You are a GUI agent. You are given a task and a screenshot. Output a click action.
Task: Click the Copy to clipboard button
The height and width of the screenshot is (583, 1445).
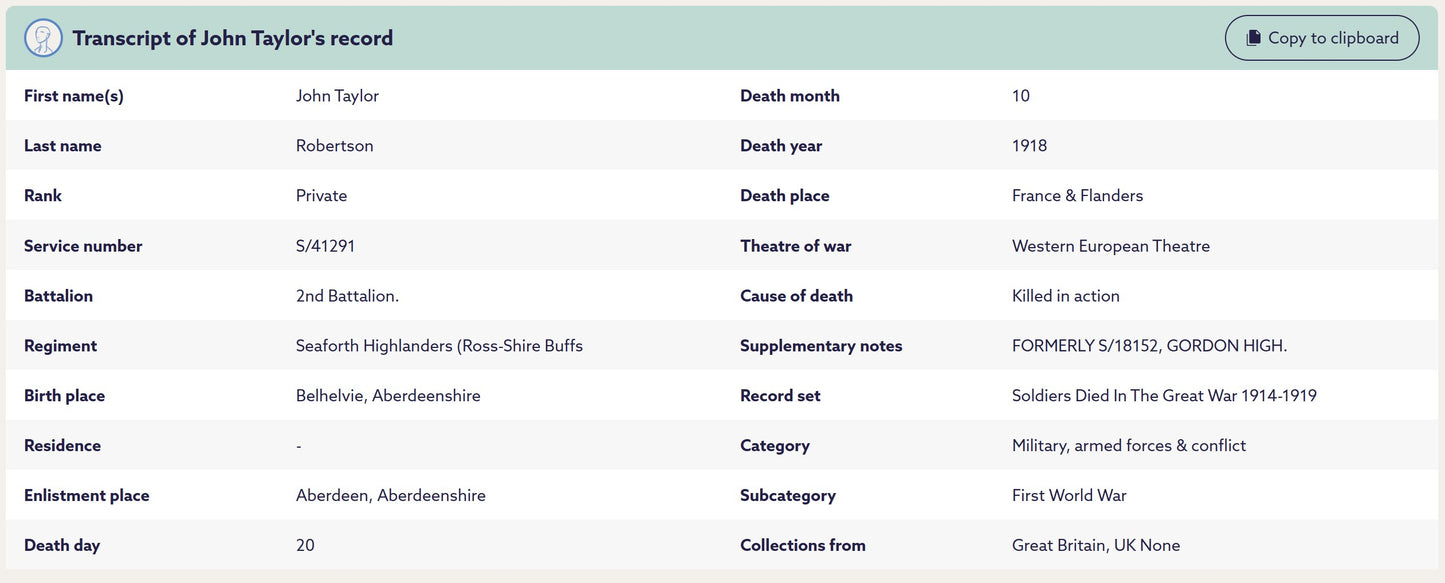point(1321,38)
